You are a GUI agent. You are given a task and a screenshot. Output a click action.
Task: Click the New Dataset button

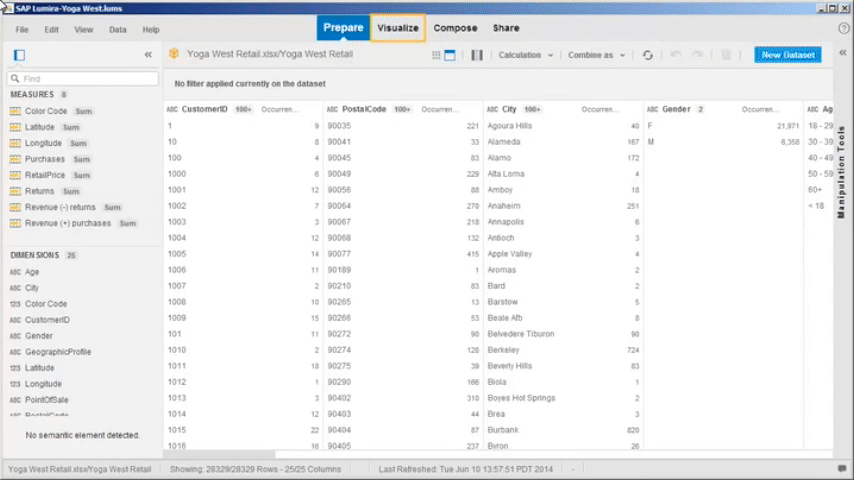point(788,54)
